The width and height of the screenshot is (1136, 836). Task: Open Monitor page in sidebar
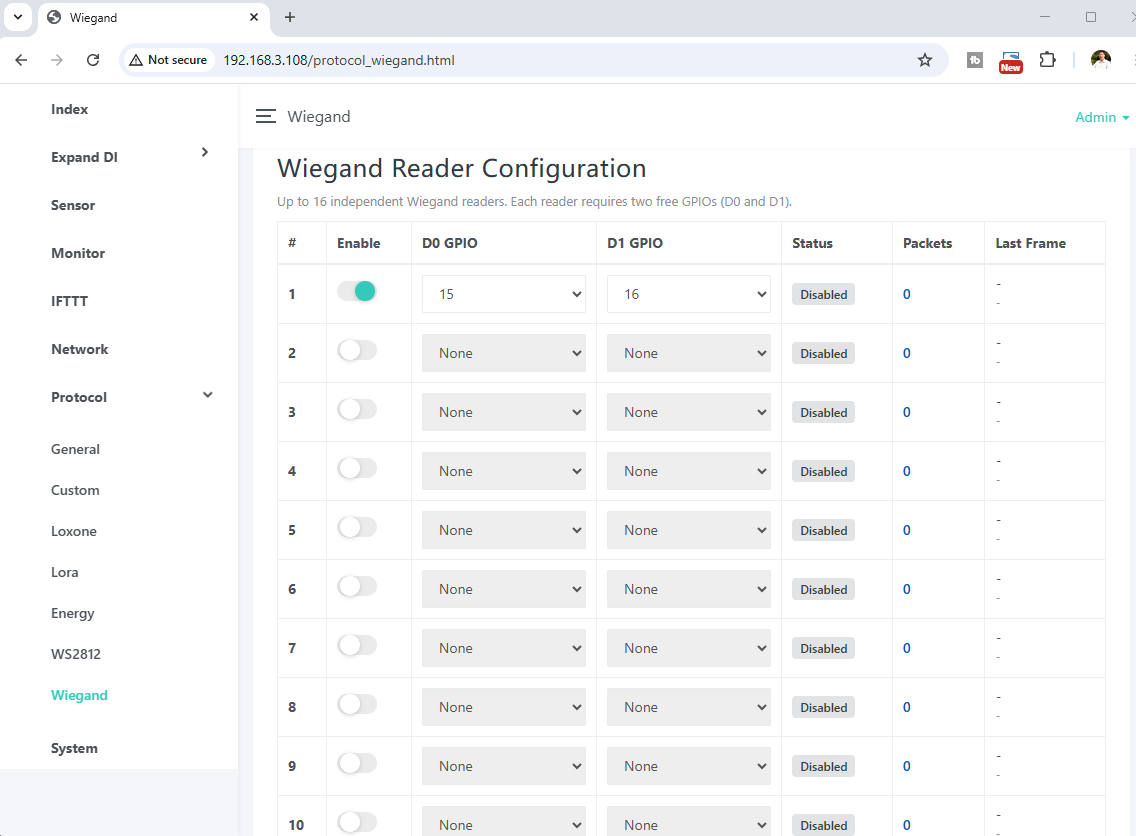[78, 253]
